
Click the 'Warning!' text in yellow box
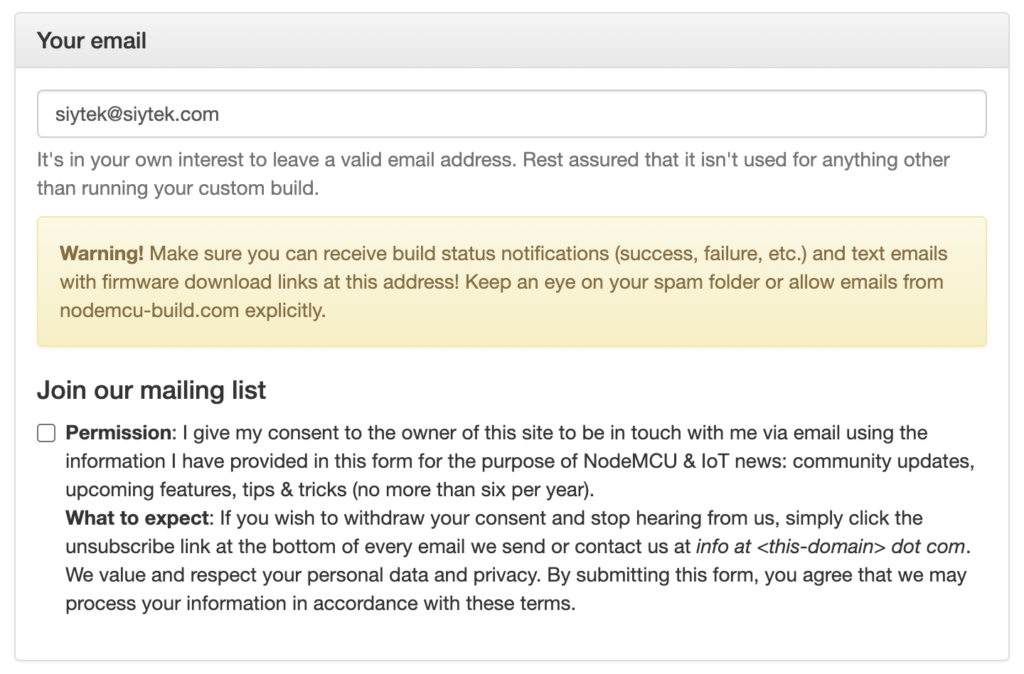point(101,253)
